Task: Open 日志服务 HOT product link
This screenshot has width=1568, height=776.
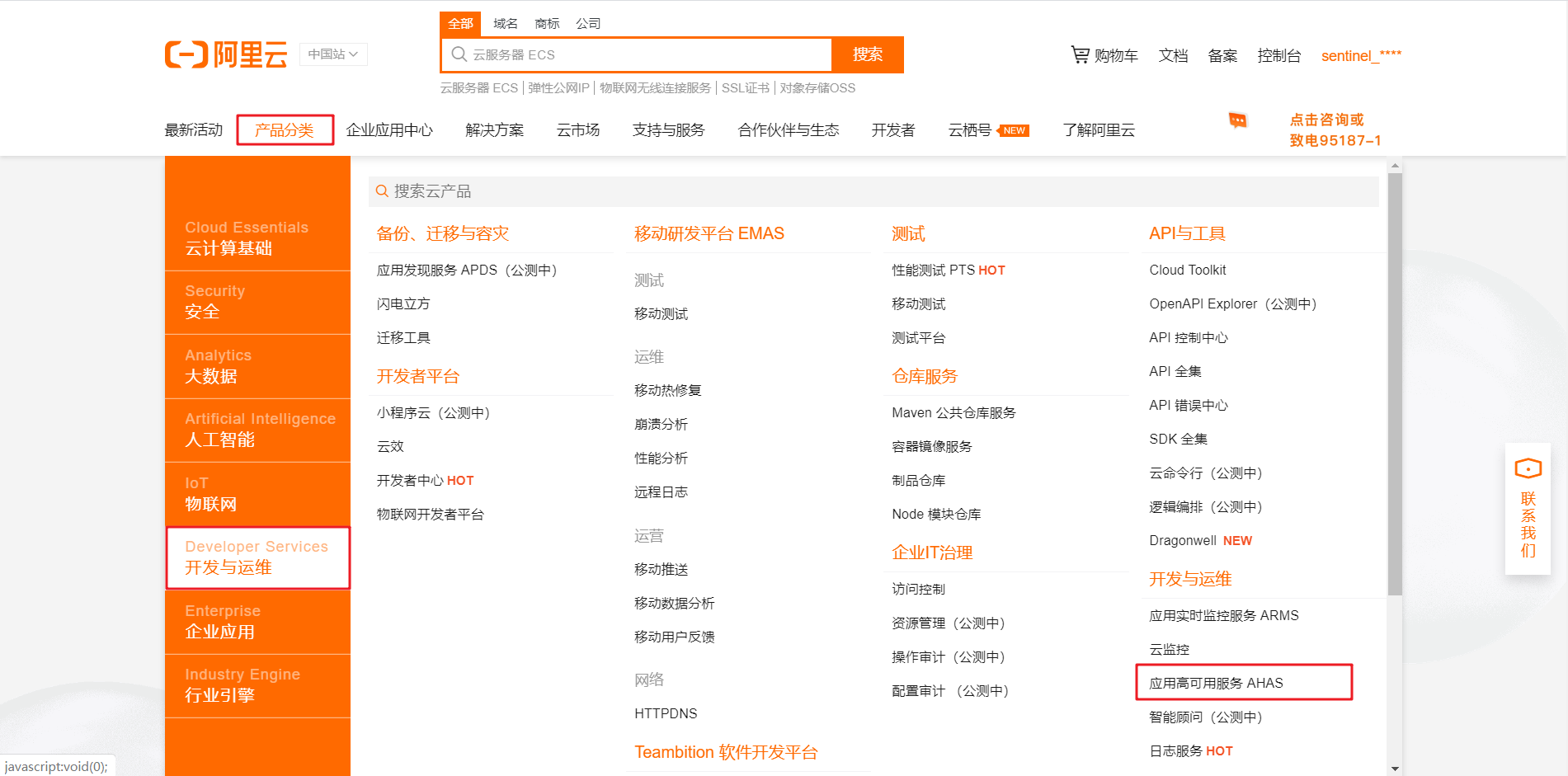Action: point(1191,750)
